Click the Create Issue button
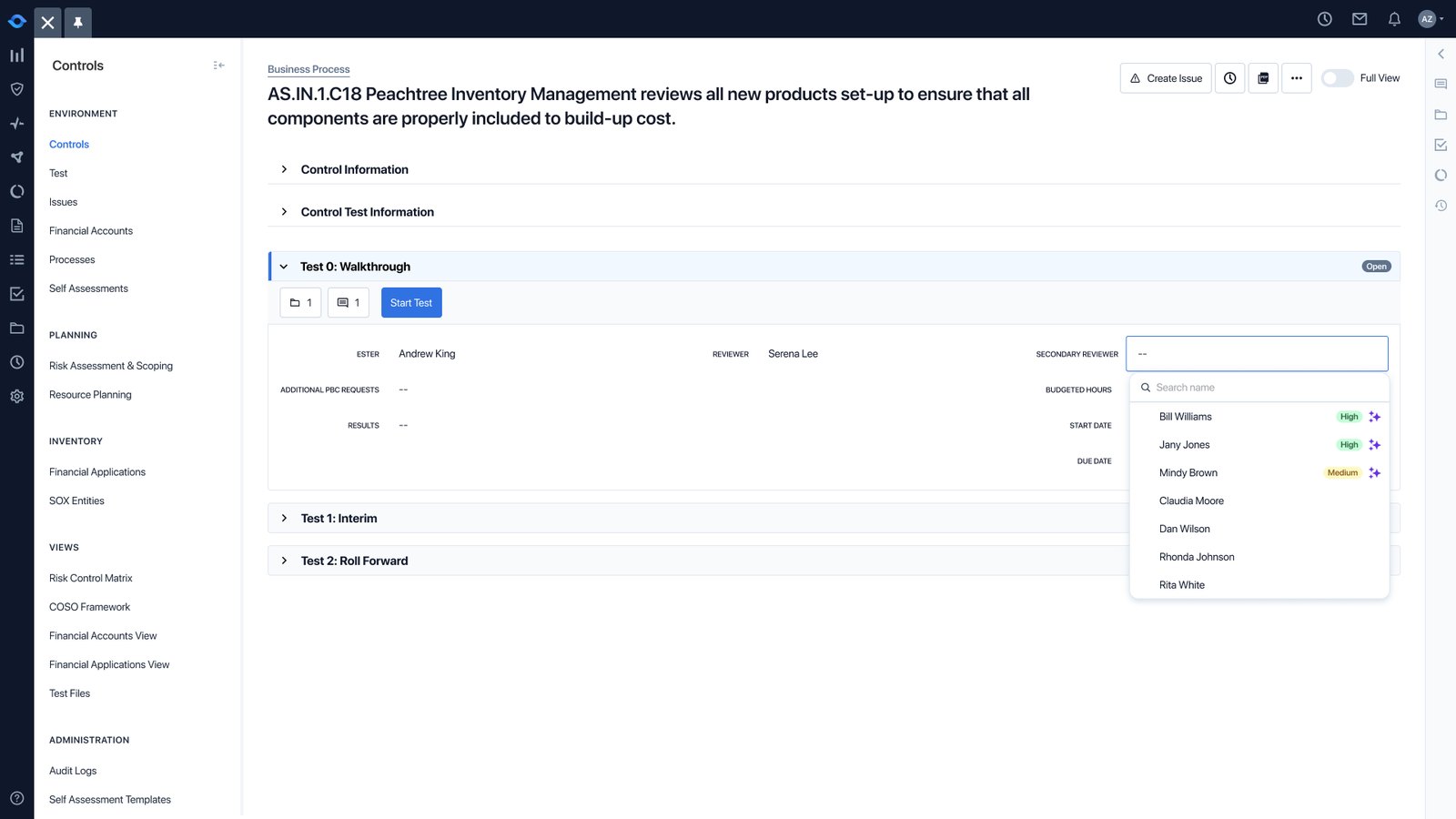1456x819 pixels. [x=1166, y=78]
